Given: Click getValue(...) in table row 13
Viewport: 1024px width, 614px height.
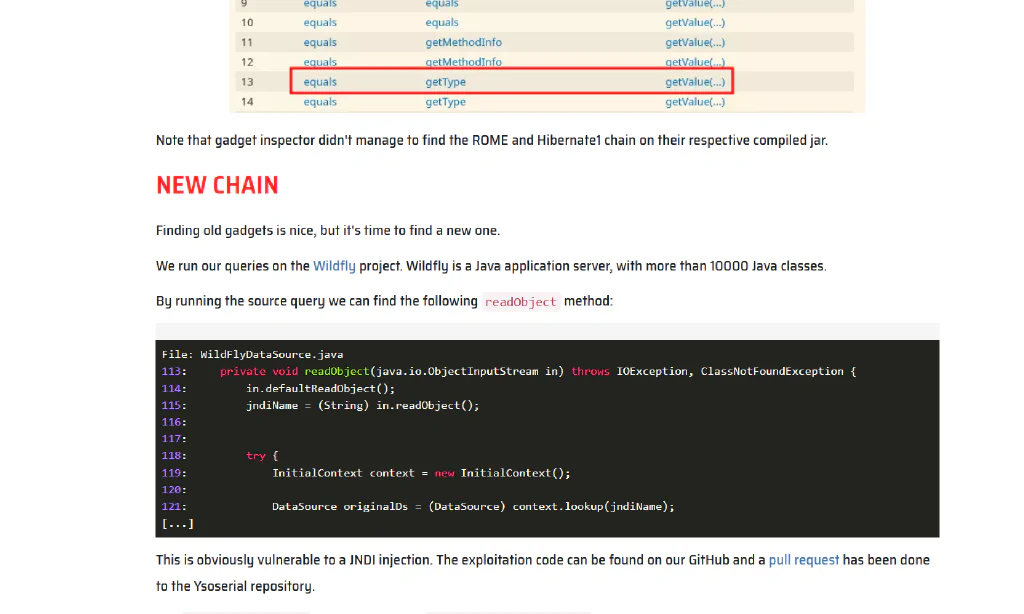Looking at the screenshot, I should pos(695,82).
